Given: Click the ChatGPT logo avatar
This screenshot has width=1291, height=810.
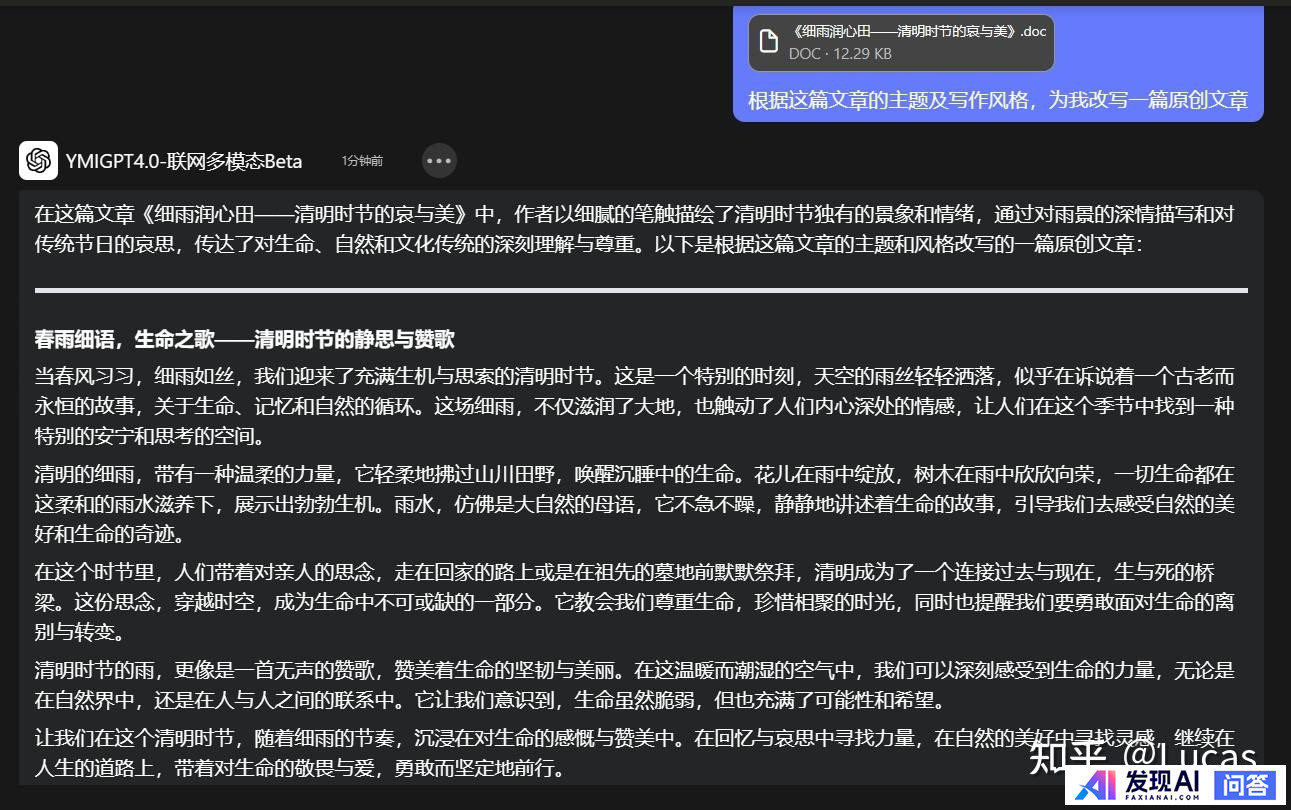Looking at the screenshot, I should tap(38, 160).
